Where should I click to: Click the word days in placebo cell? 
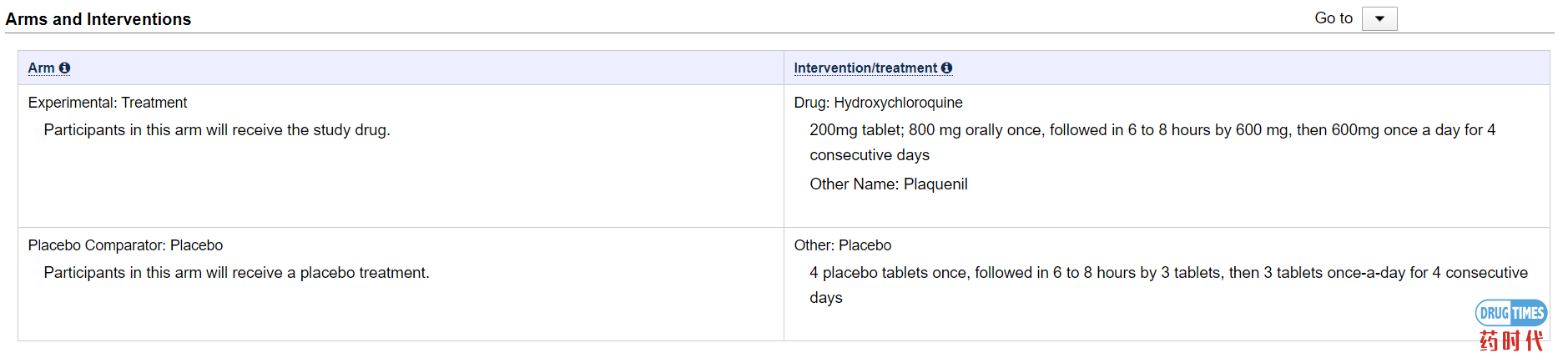point(826,298)
